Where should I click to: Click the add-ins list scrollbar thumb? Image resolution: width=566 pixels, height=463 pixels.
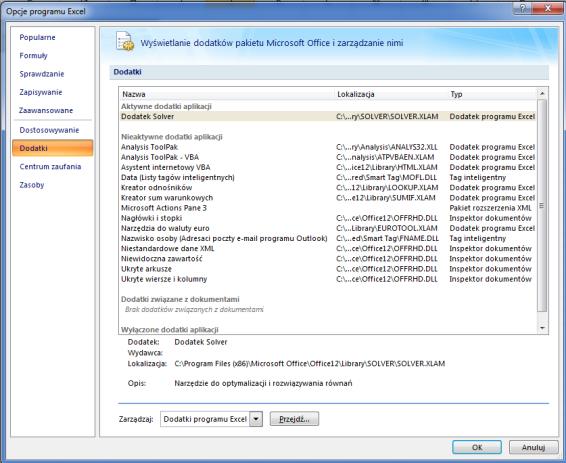542,206
